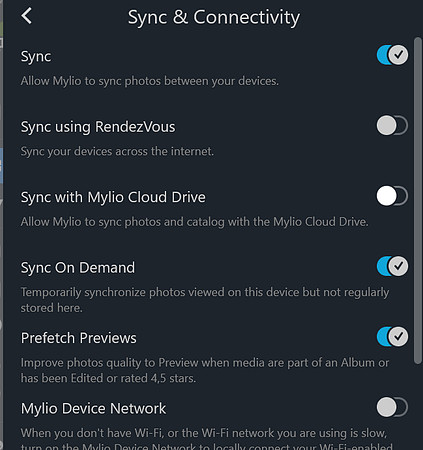
Task: Select the Mylio Device Network label
Action: tap(93, 408)
